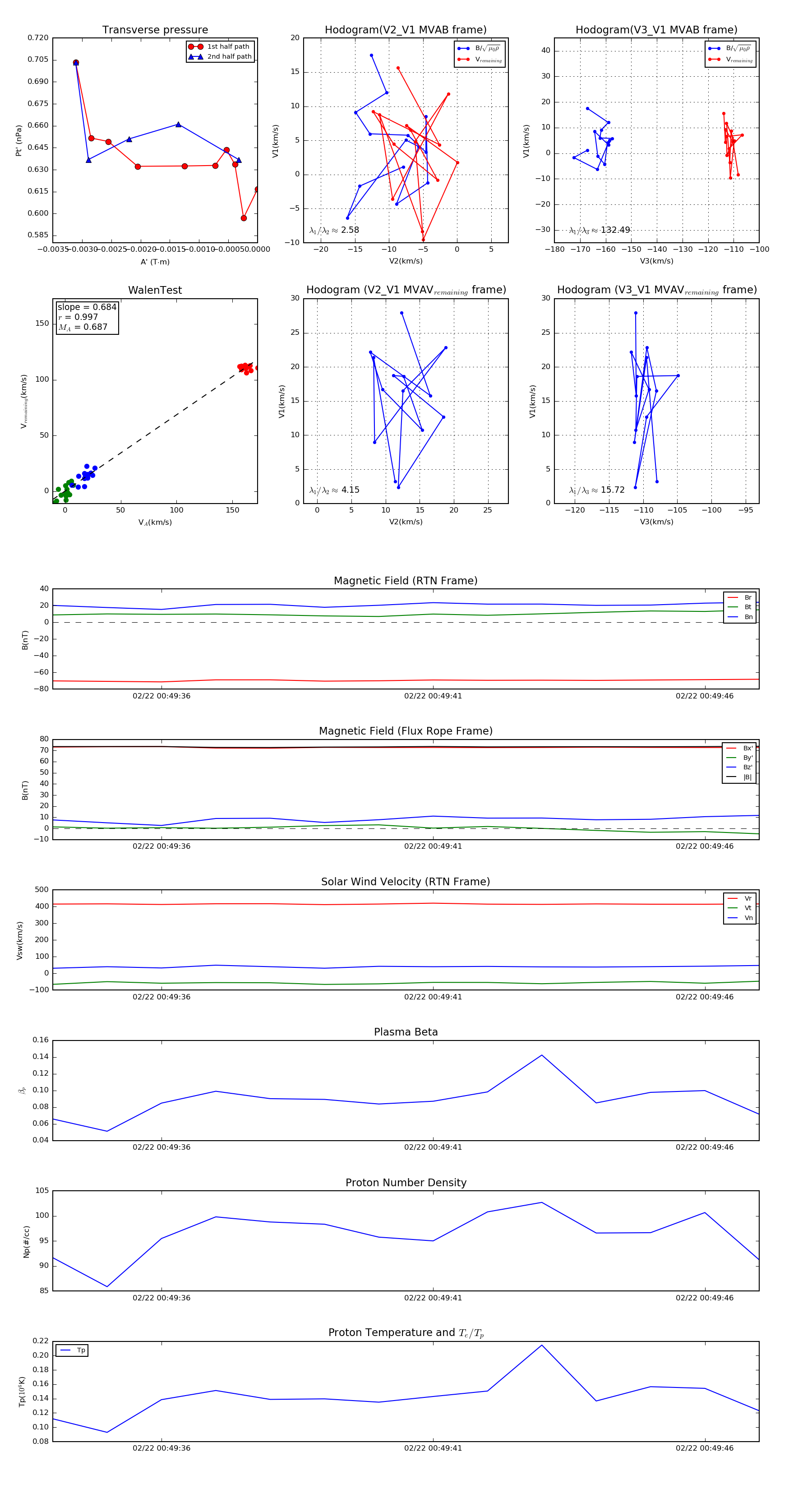Click the '0.720' tick on Transverse pressure
This screenshot has width=812, height=1489.
(38, 37)
